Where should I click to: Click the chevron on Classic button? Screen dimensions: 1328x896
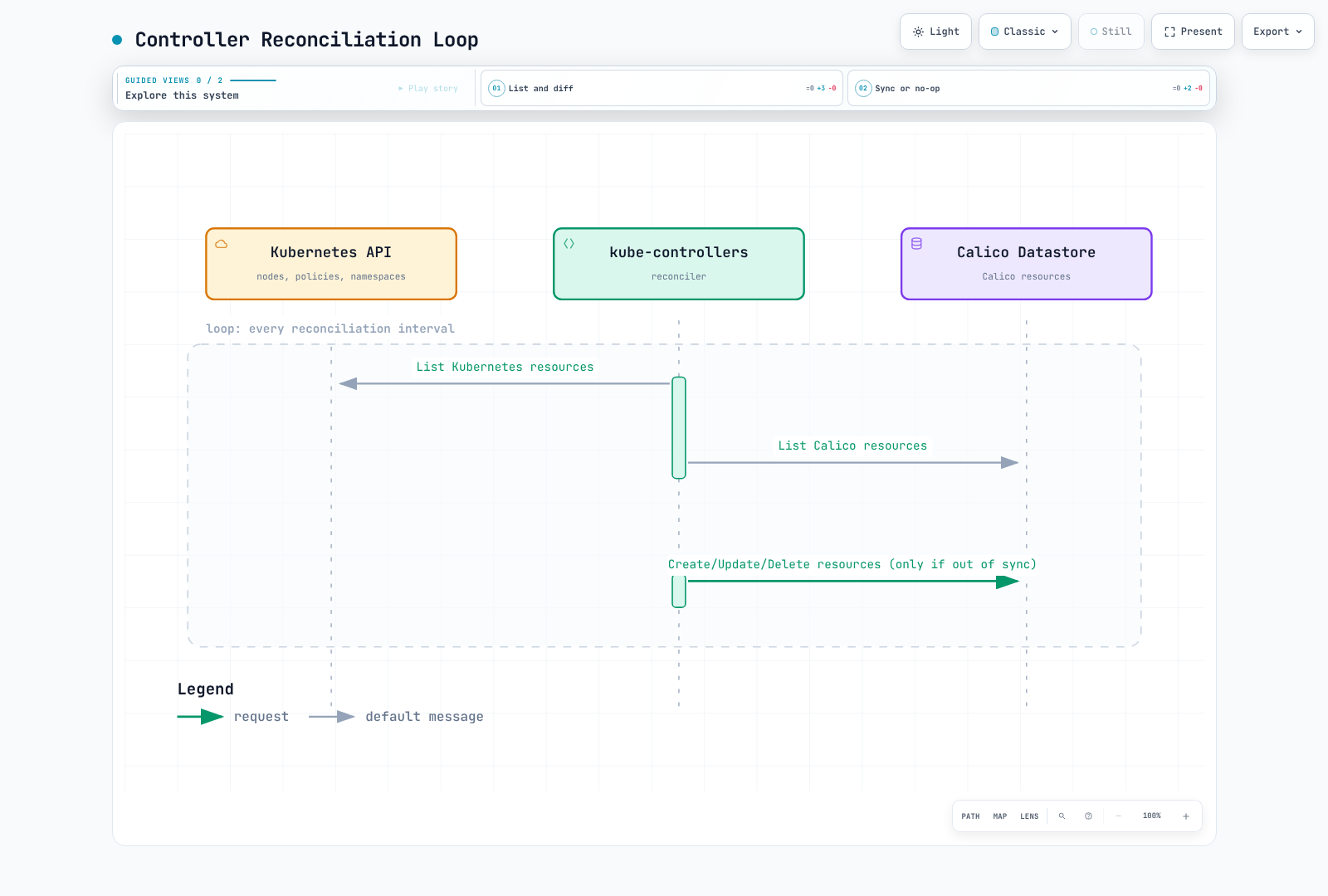click(1055, 32)
